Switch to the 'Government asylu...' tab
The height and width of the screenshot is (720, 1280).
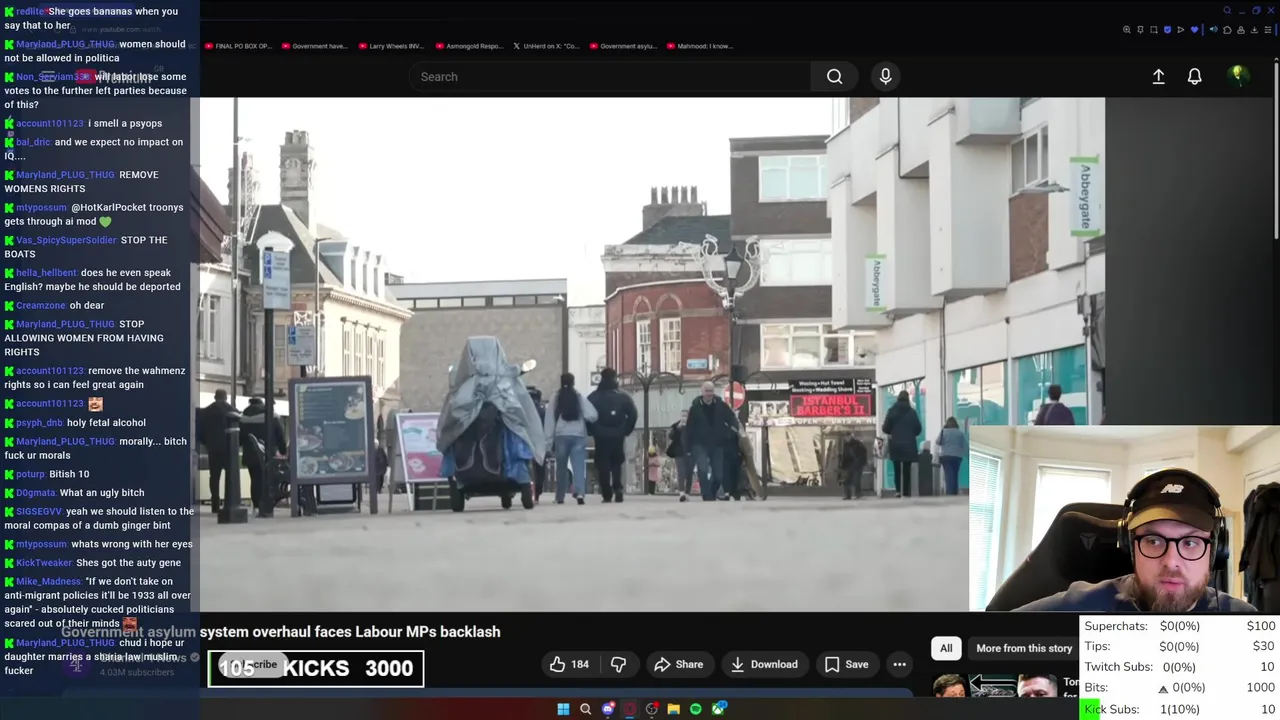click(x=622, y=46)
